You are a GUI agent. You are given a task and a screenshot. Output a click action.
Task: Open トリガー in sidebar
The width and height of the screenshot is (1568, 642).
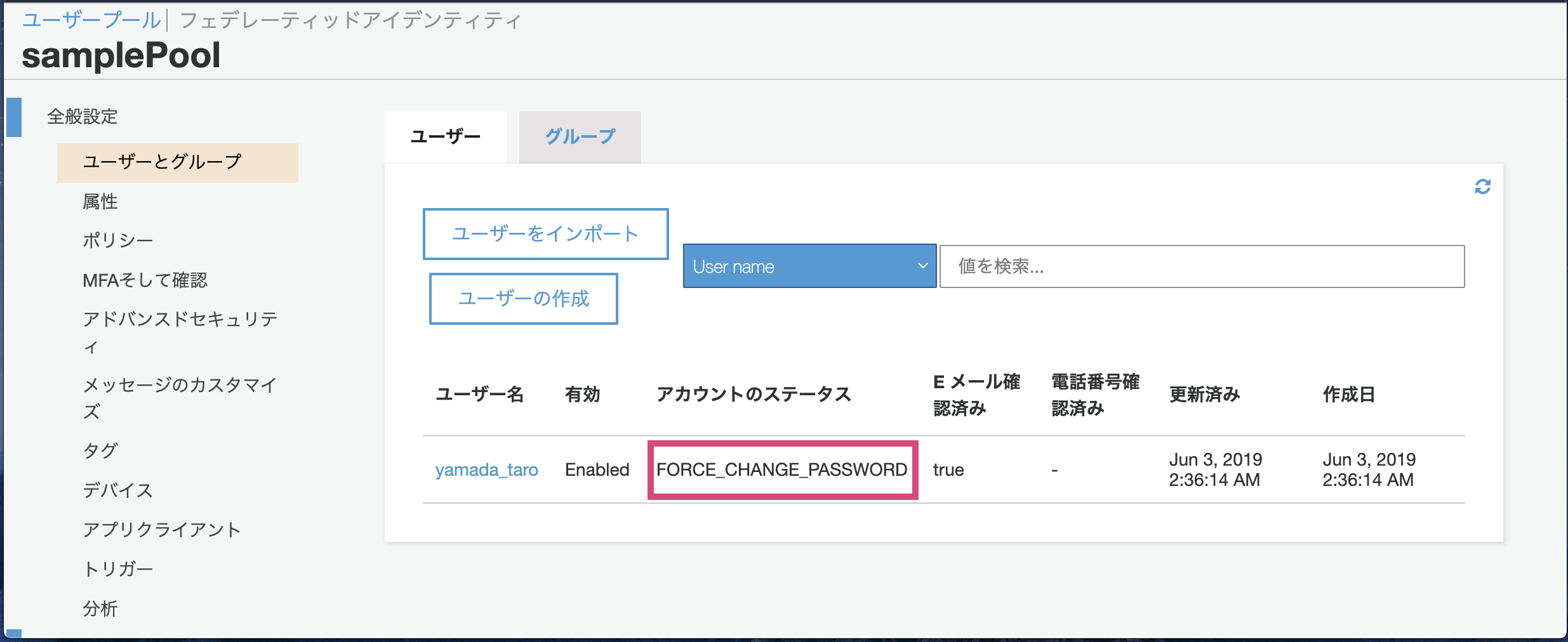pyautogui.click(x=118, y=569)
